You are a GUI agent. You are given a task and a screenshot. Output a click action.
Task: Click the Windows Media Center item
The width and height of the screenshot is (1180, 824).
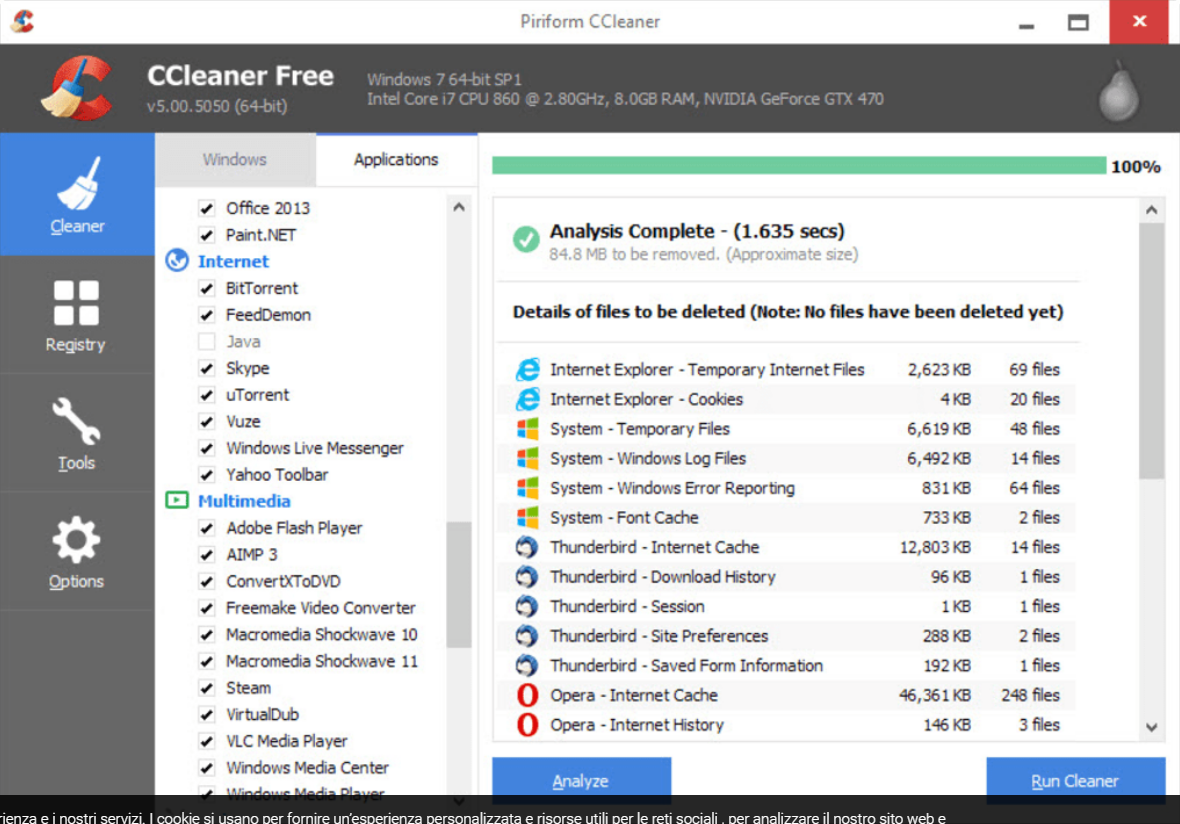point(307,768)
